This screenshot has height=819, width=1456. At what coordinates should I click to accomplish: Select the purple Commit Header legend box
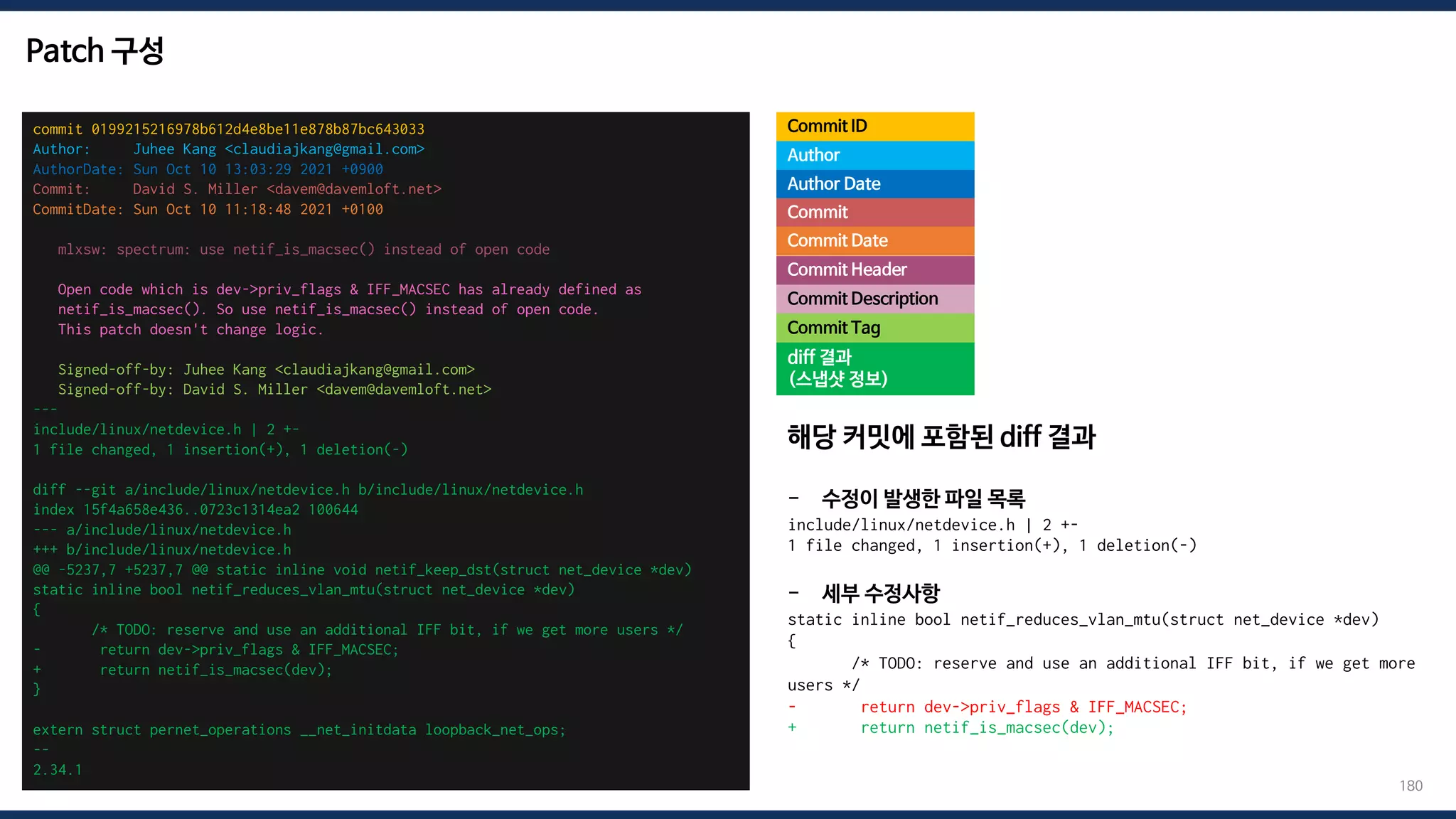[874, 270]
